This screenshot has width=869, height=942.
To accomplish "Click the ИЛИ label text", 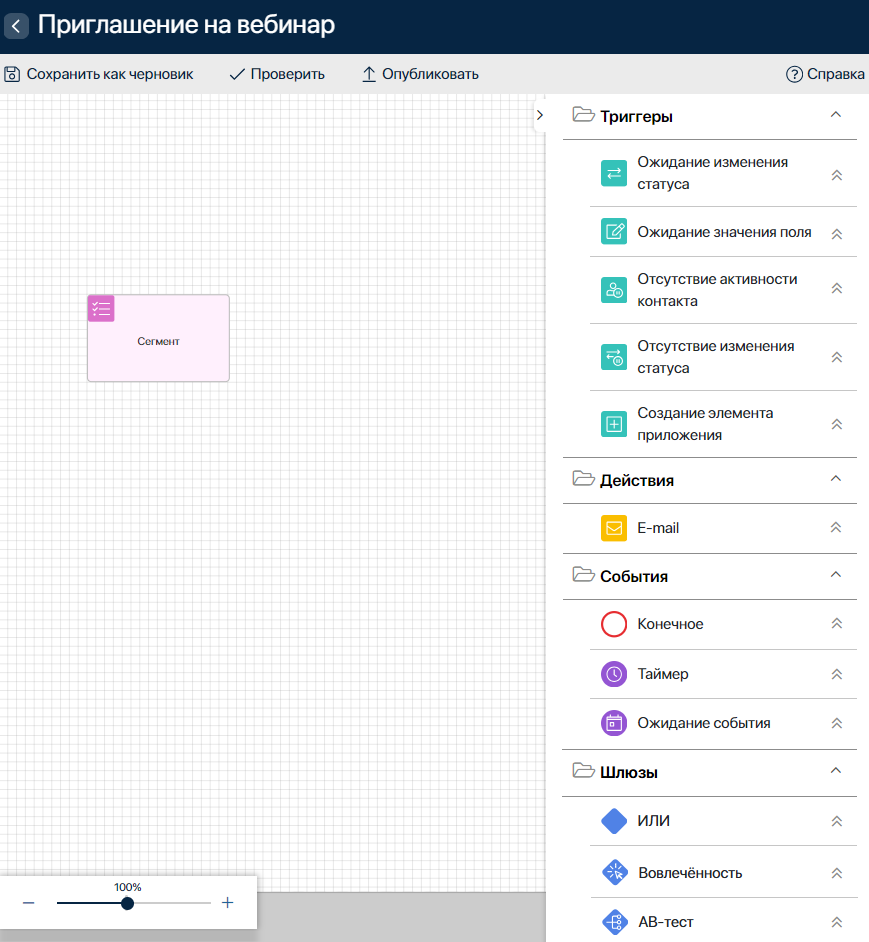I will pos(653,821).
